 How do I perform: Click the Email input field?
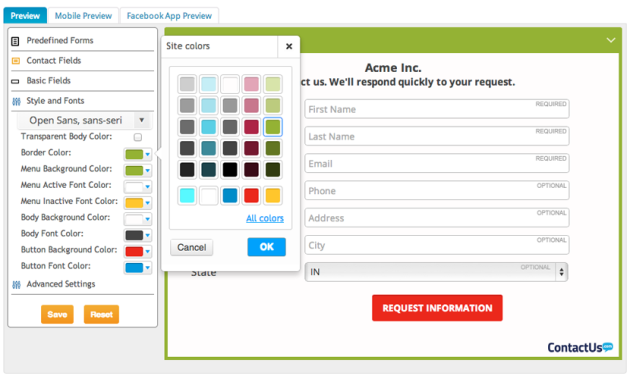click(437, 163)
